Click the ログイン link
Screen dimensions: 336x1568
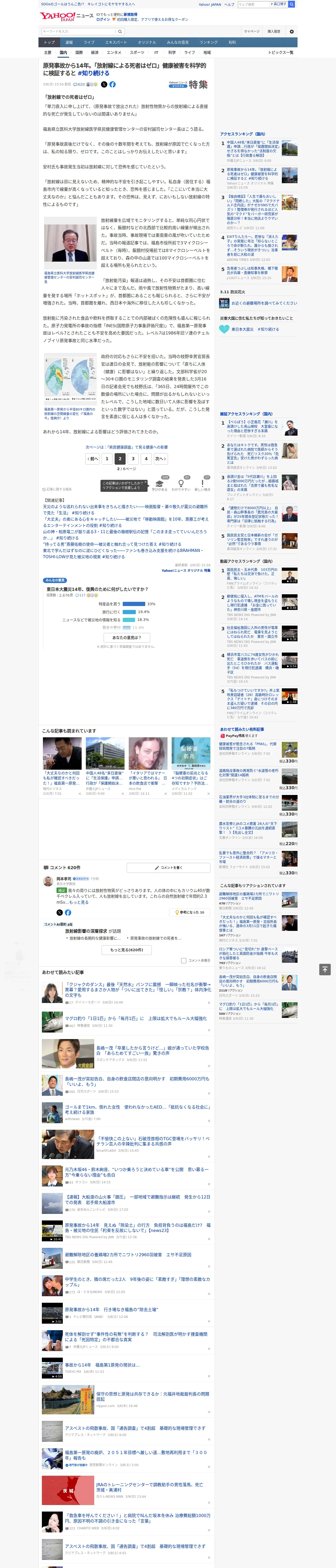pos(103,20)
